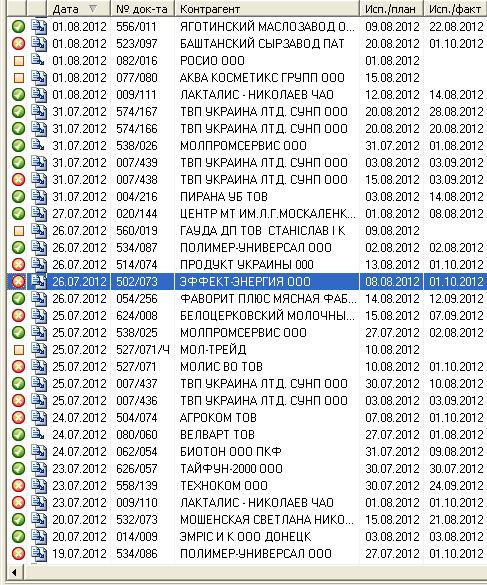Click document number 007/438
Screen dimensions: 487x585
pos(137,180)
